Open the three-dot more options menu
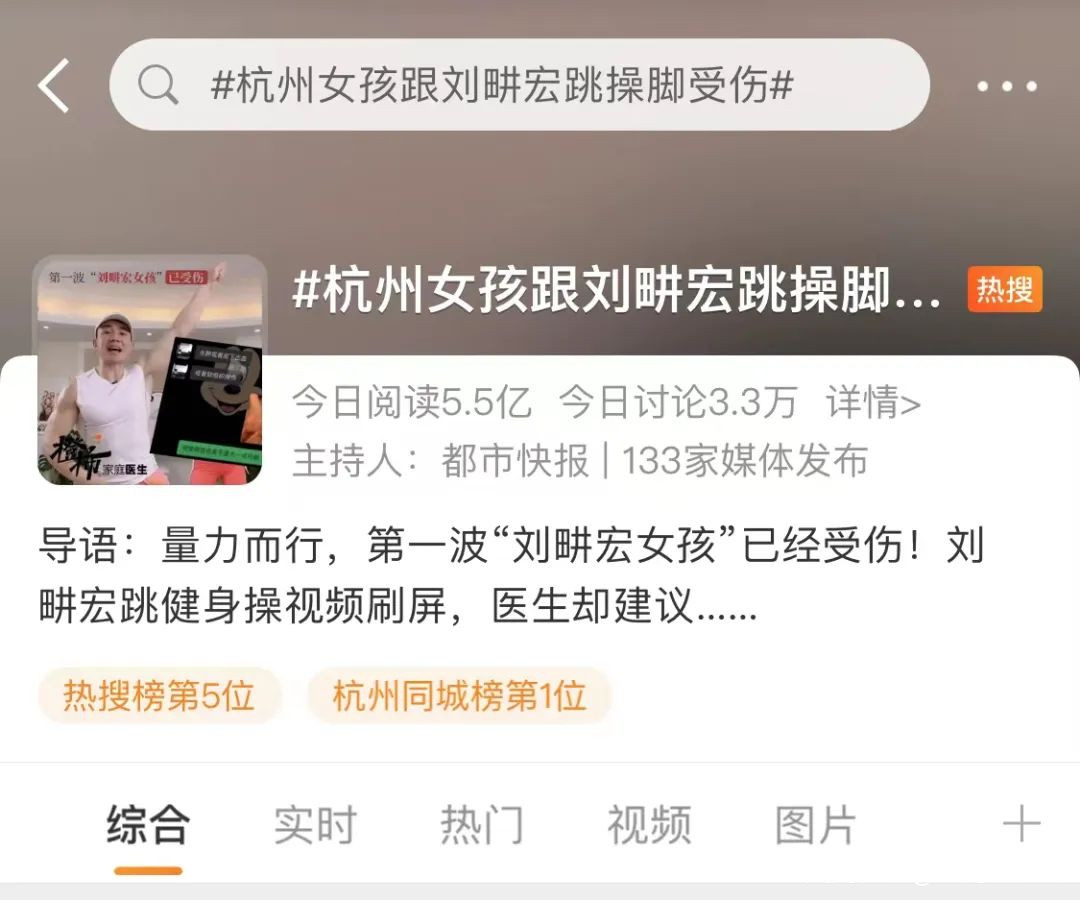The image size is (1080, 900). (x=1007, y=86)
